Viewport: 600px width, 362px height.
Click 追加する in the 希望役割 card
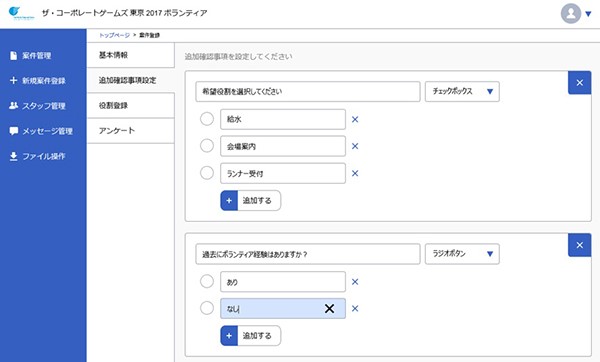tap(251, 201)
